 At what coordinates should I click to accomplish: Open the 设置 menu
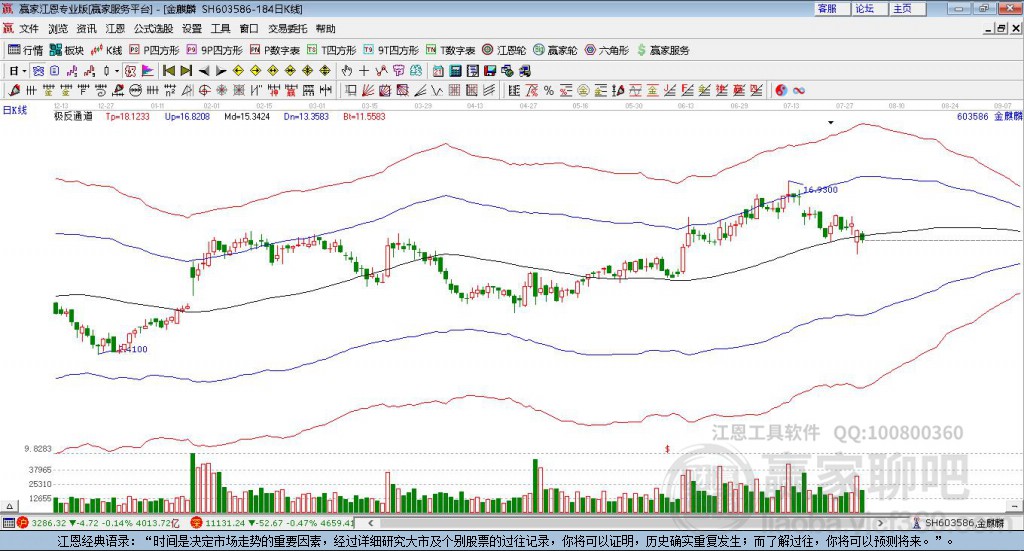(192, 29)
